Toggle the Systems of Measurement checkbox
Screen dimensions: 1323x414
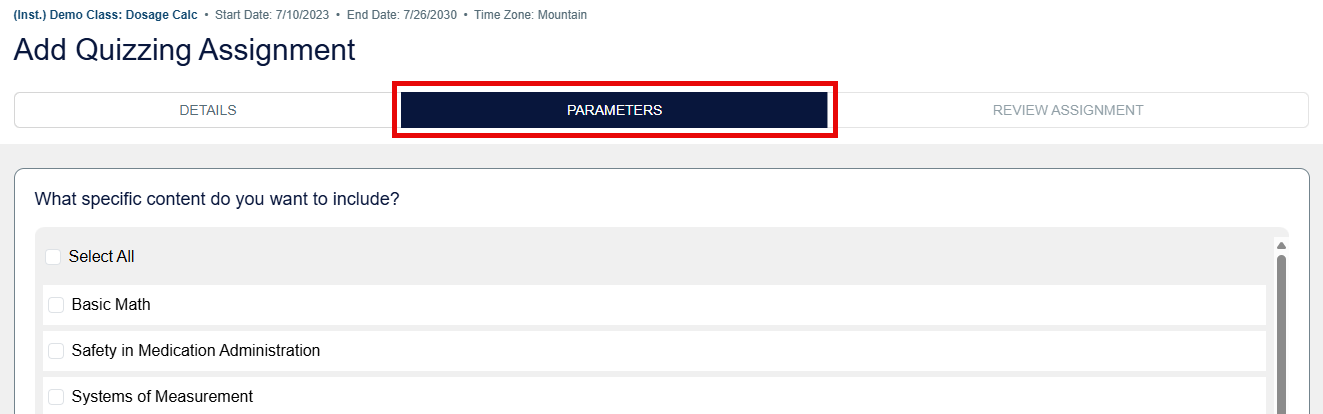point(56,397)
